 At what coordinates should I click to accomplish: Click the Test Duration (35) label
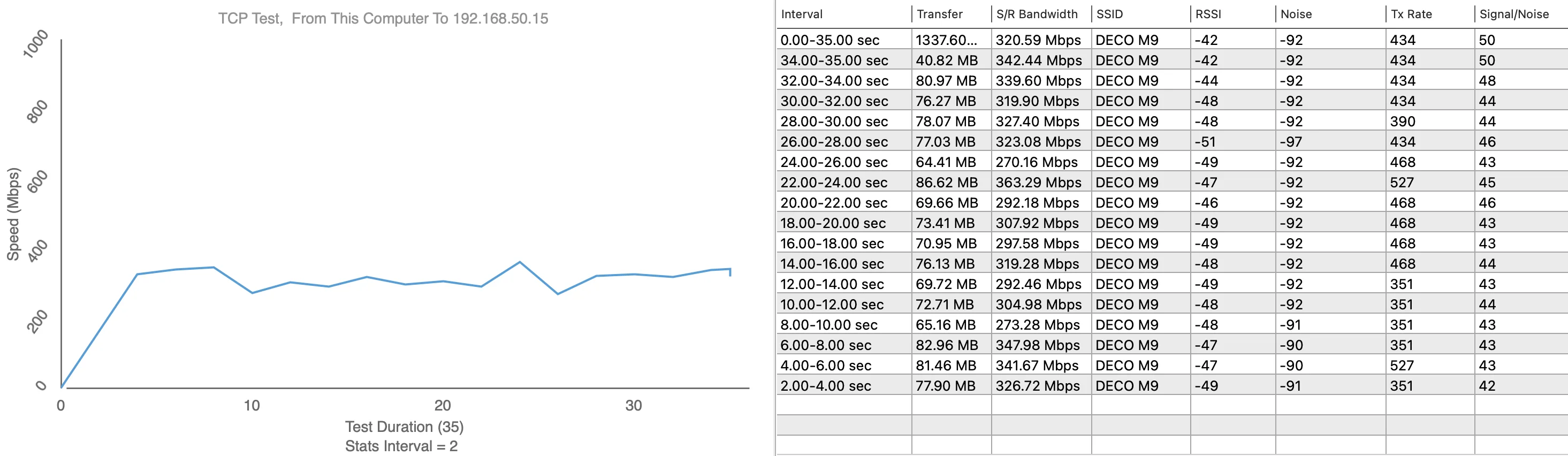coord(404,427)
